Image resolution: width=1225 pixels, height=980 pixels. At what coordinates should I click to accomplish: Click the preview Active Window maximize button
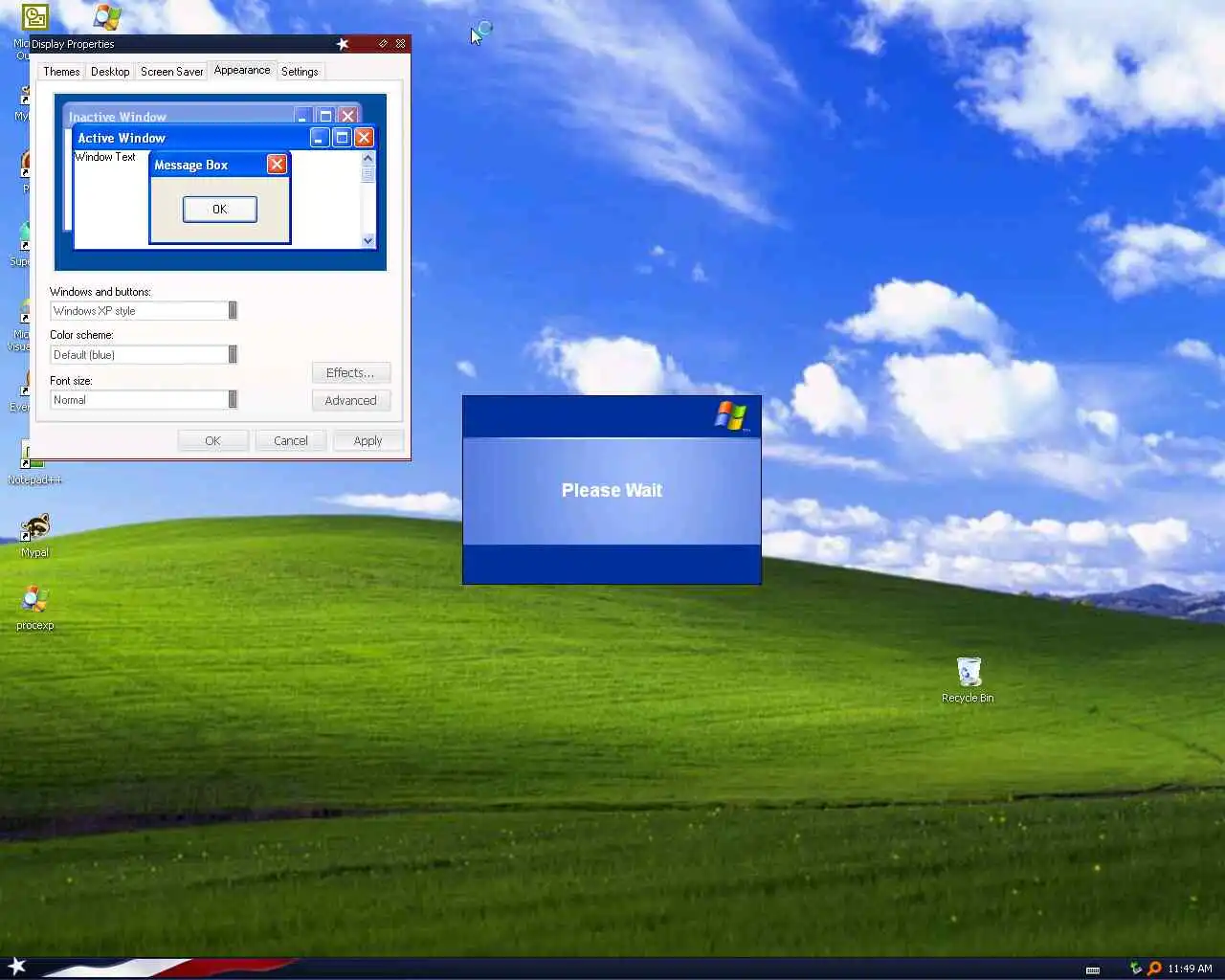(342, 138)
